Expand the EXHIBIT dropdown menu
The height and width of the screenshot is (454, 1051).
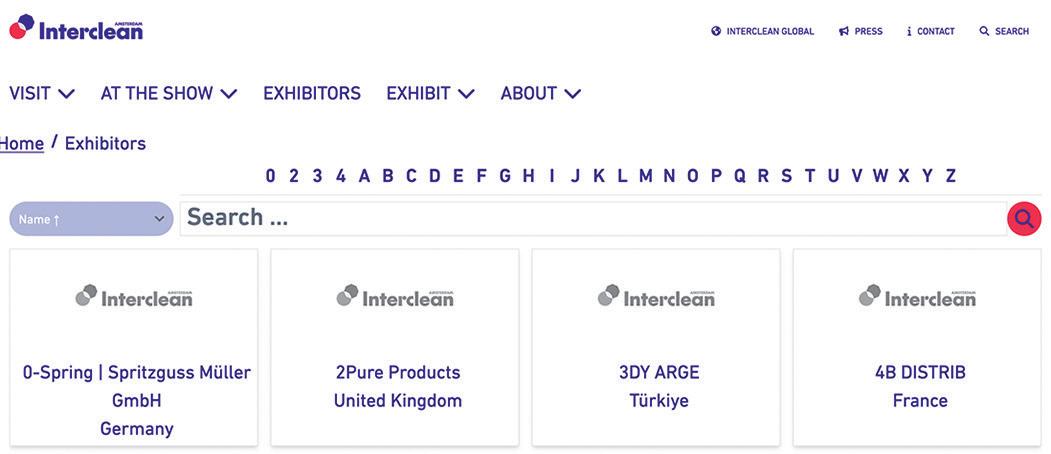(430, 93)
